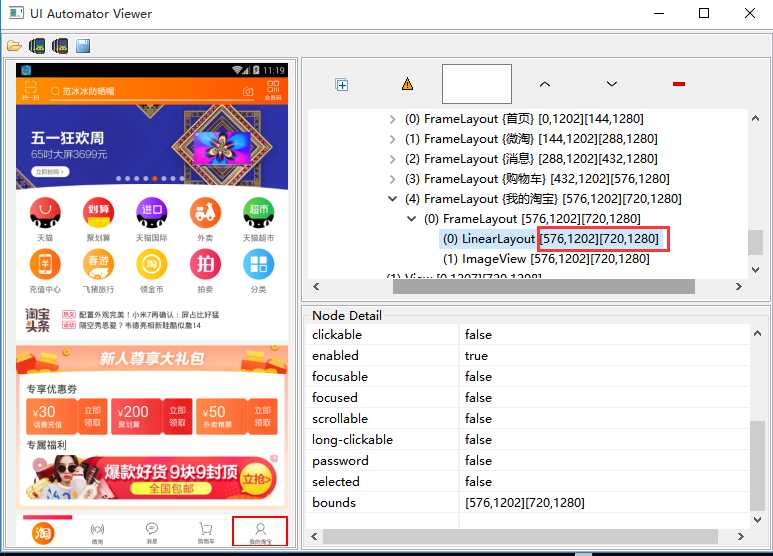
Task: Toggle the yellow warning triangle icon
Action: point(407,84)
